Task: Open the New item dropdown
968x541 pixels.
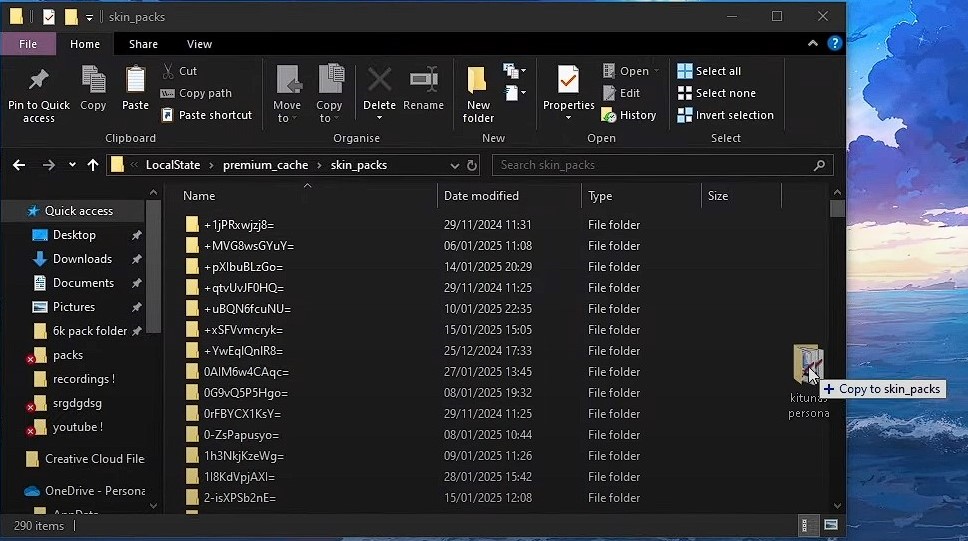Action: pos(514,71)
